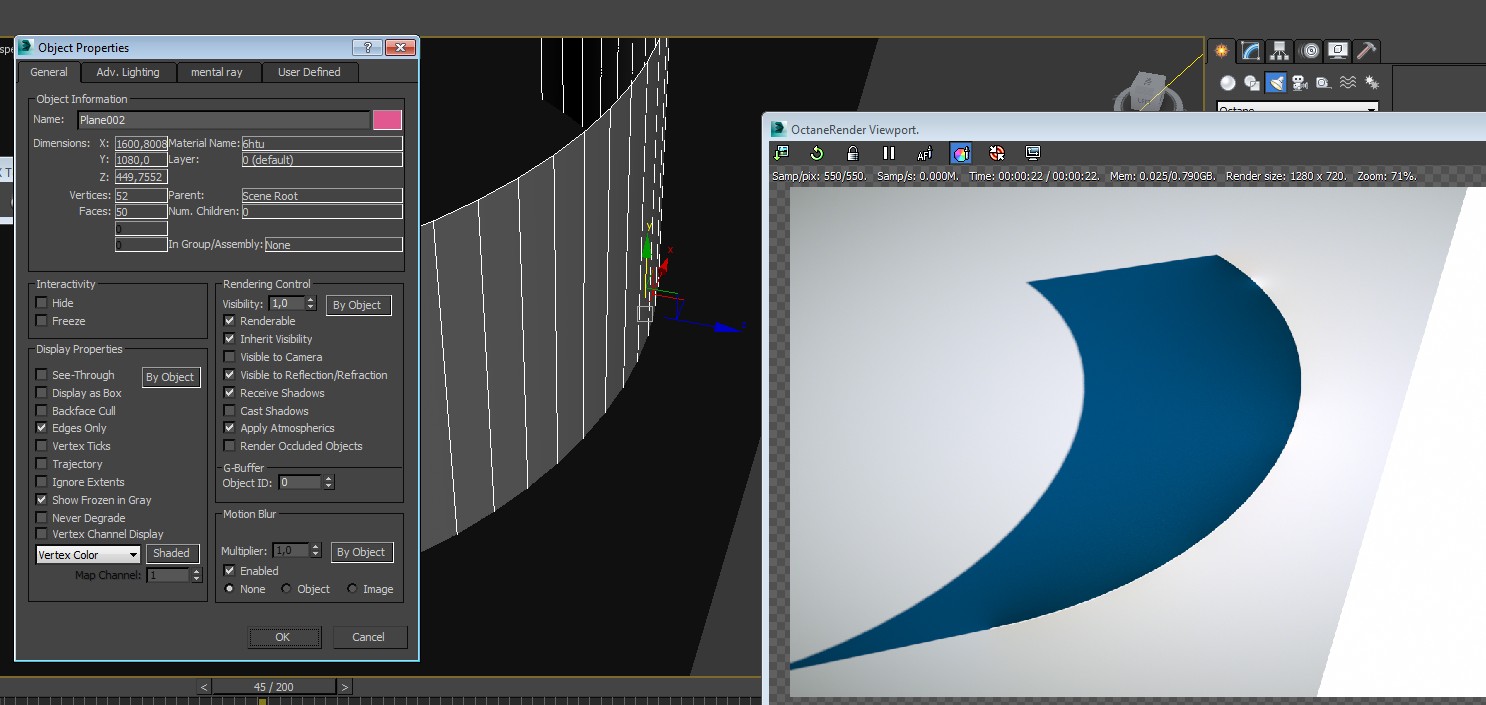The height and width of the screenshot is (705, 1486).
Task: Click the Octane render region target icon
Action: (997, 153)
